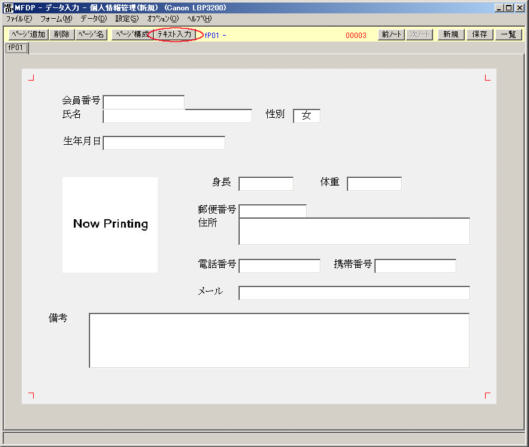Click the 氏名 name field
The height and width of the screenshot is (447, 529).
click(x=177, y=116)
